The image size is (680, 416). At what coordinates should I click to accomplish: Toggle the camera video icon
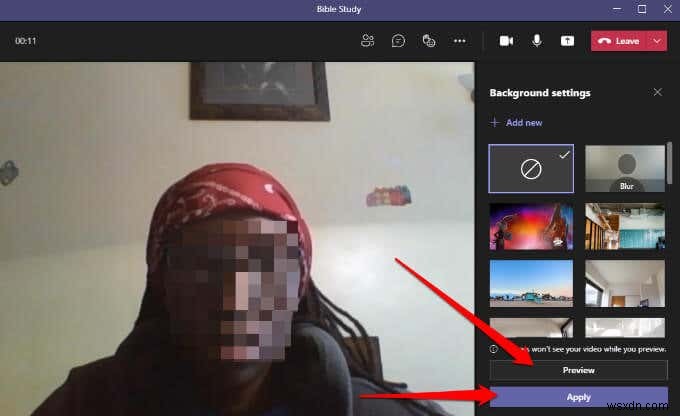[506, 41]
